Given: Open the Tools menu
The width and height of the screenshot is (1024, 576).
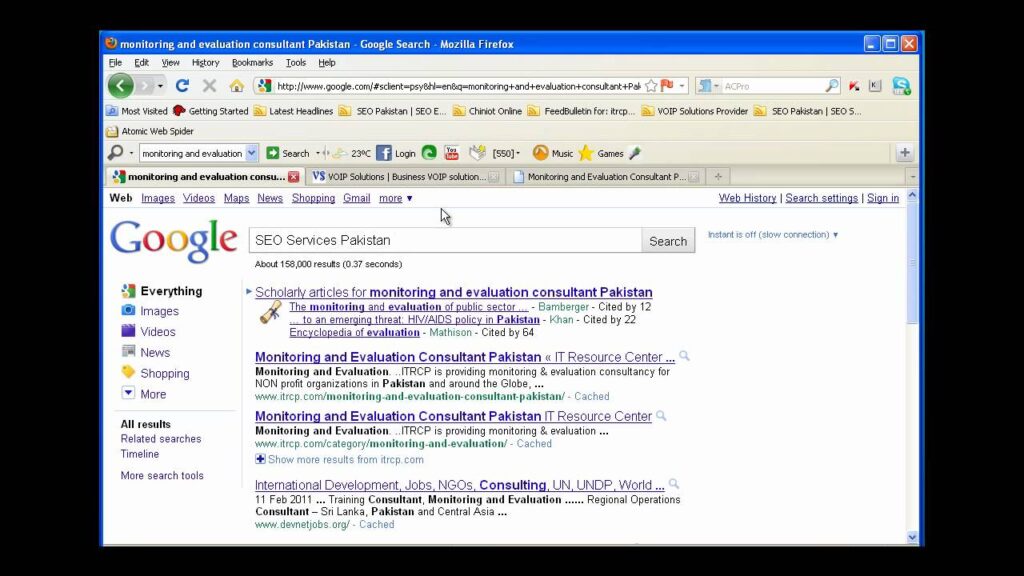Looking at the screenshot, I should coord(296,63).
